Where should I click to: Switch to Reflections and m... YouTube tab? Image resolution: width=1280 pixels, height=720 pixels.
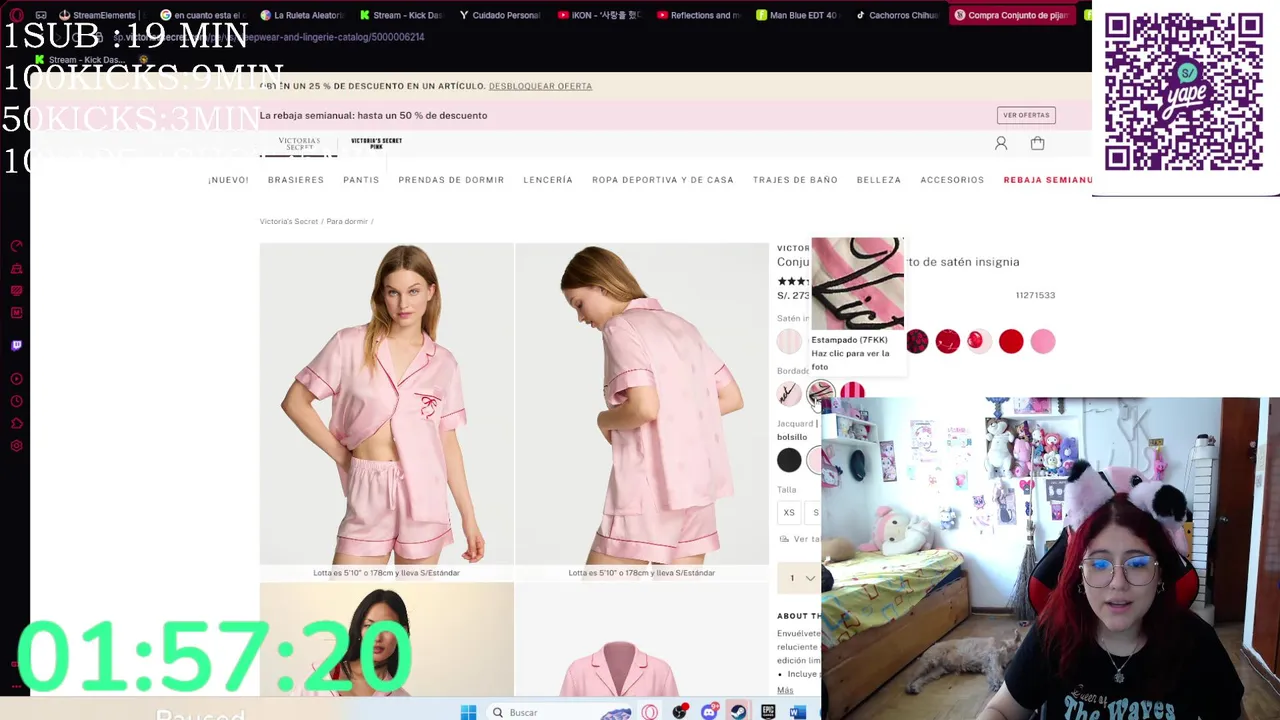698,15
